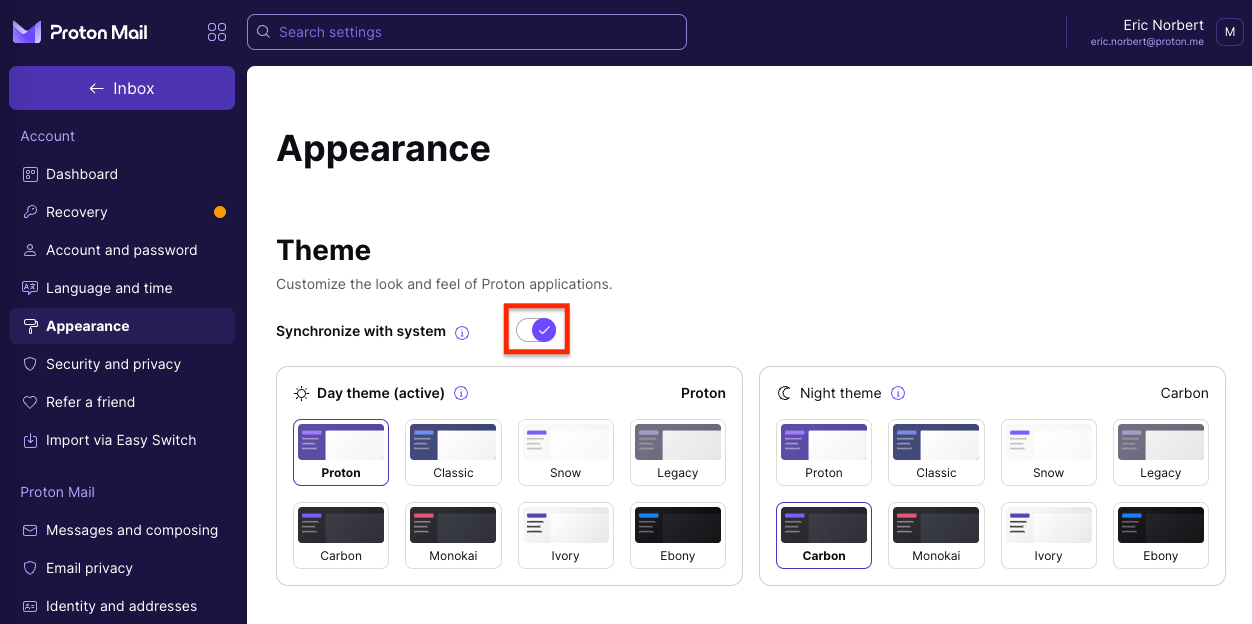Screen dimensions: 1252x624
Task: Select Monokai as the day theme
Action: [x=453, y=535]
